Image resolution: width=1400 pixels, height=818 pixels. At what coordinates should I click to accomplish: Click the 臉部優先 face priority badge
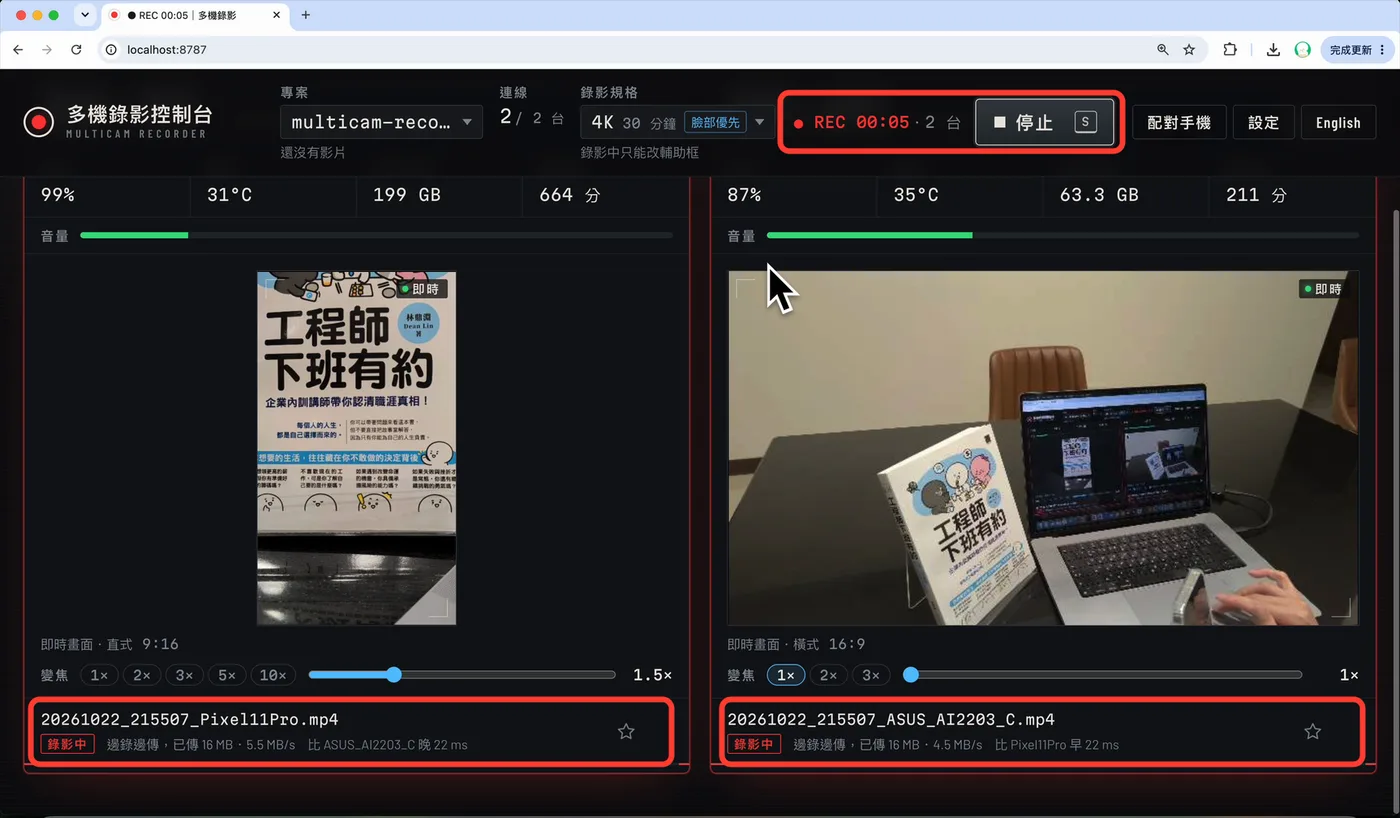tap(714, 122)
